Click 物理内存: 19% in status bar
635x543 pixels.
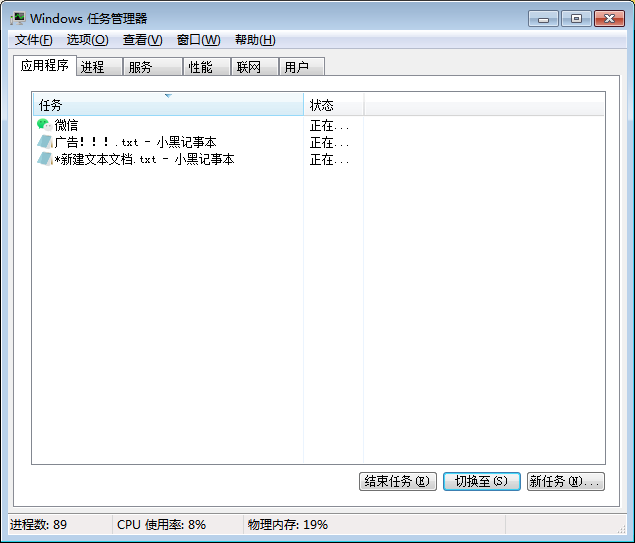[x=288, y=525]
